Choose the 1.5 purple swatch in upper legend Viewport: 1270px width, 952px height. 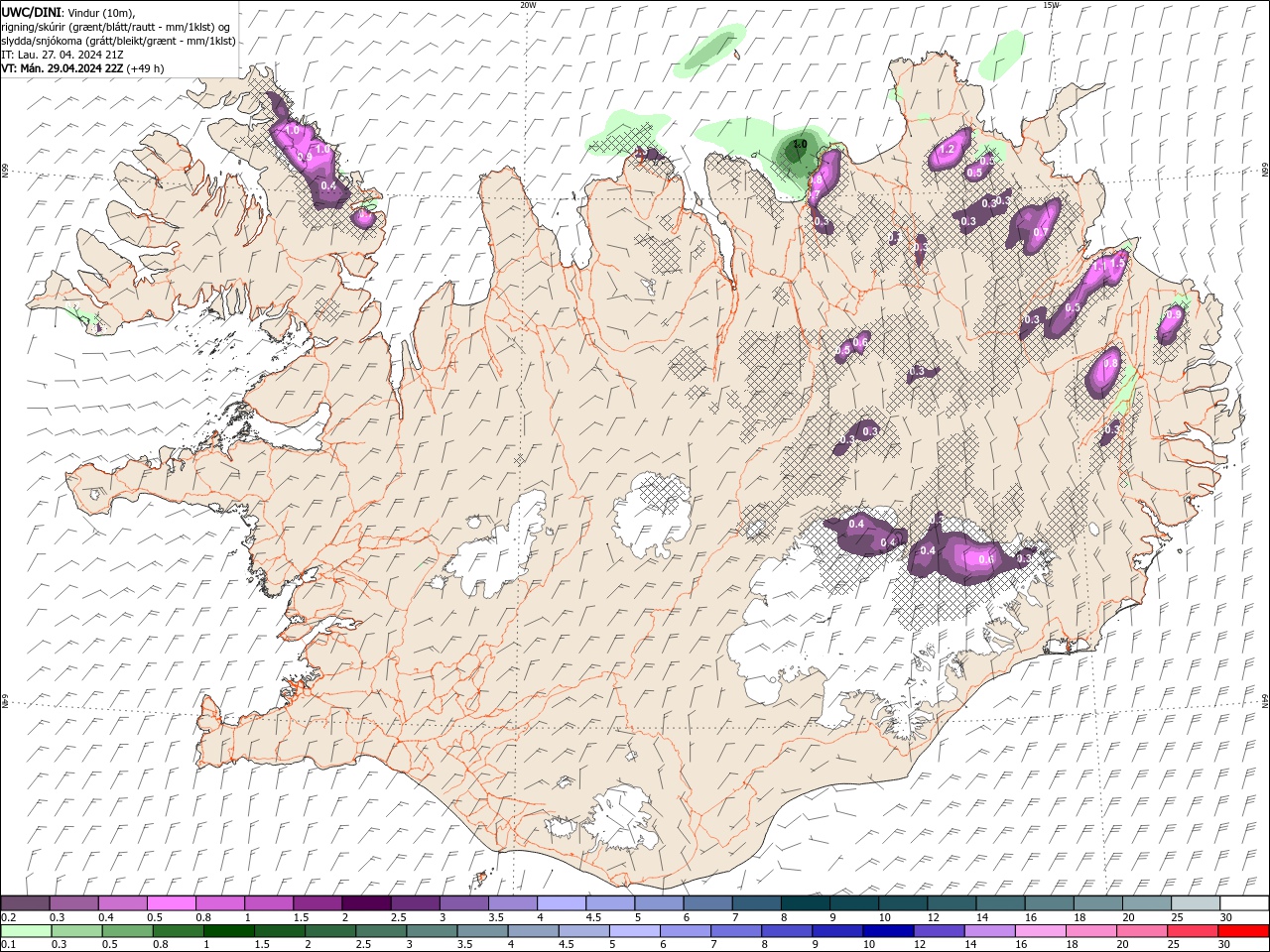coord(317,902)
